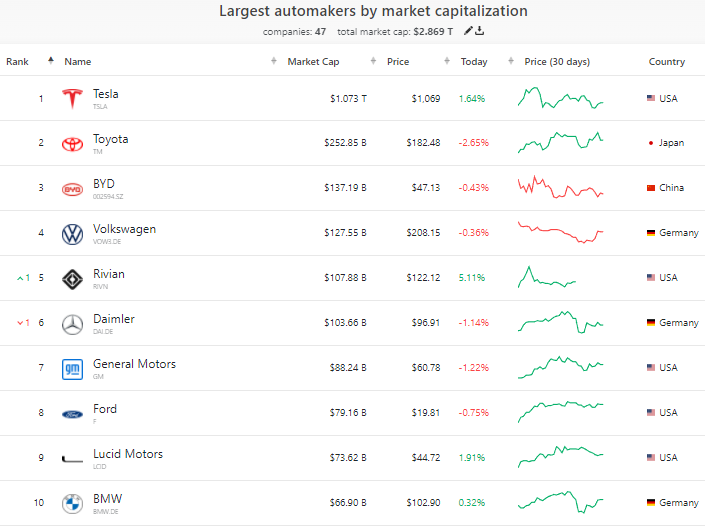This screenshot has height=530, width=705.
Task: Click BYD's red 30-day price sparkline
Action: click(560, 188)
